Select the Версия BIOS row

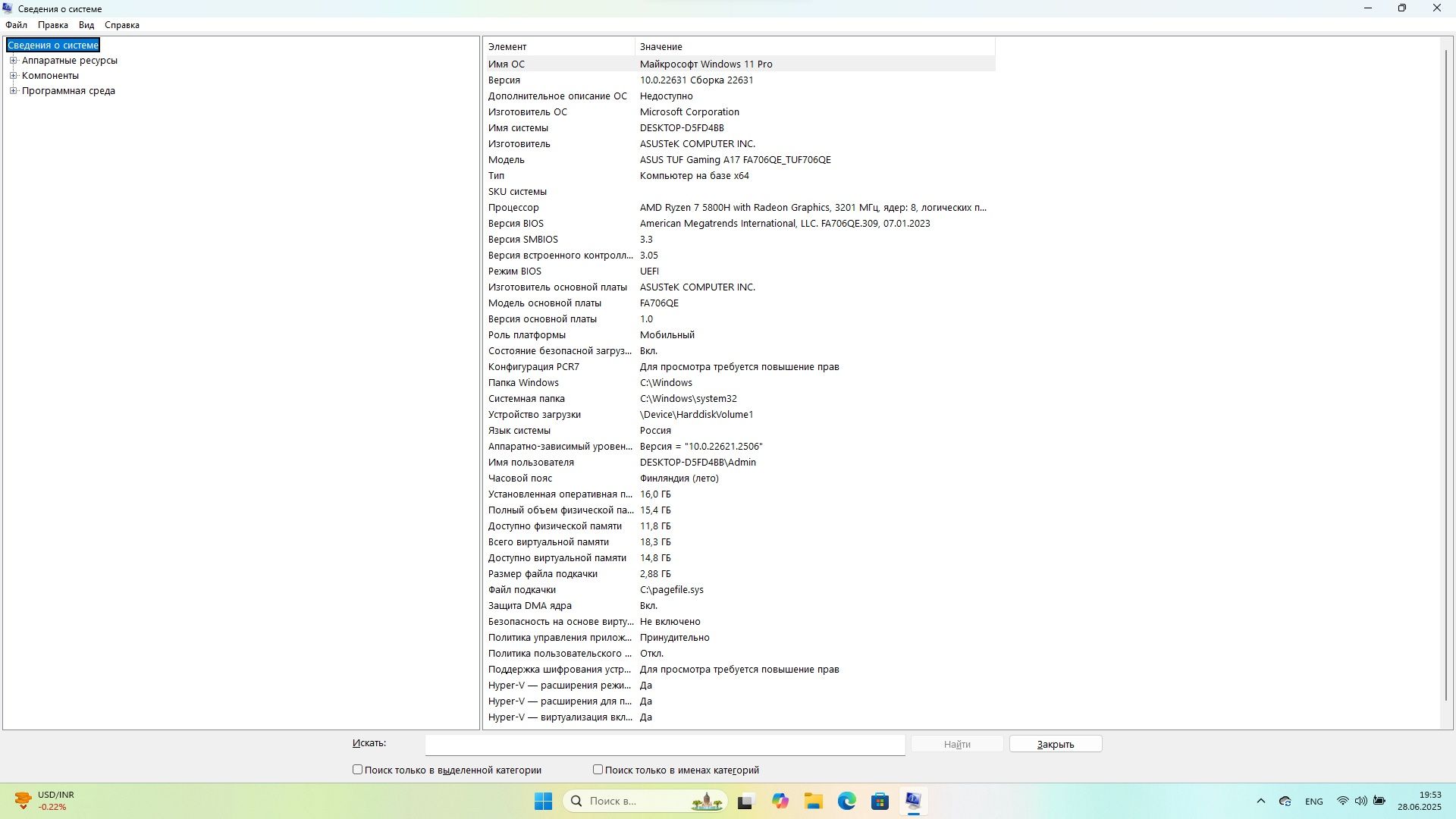[739, 224]
